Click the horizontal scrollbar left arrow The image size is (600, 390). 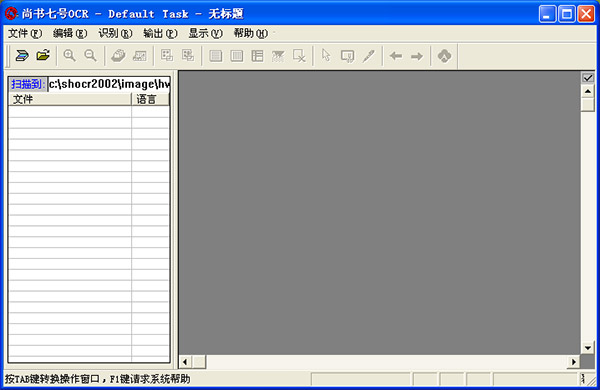(186, 362)
